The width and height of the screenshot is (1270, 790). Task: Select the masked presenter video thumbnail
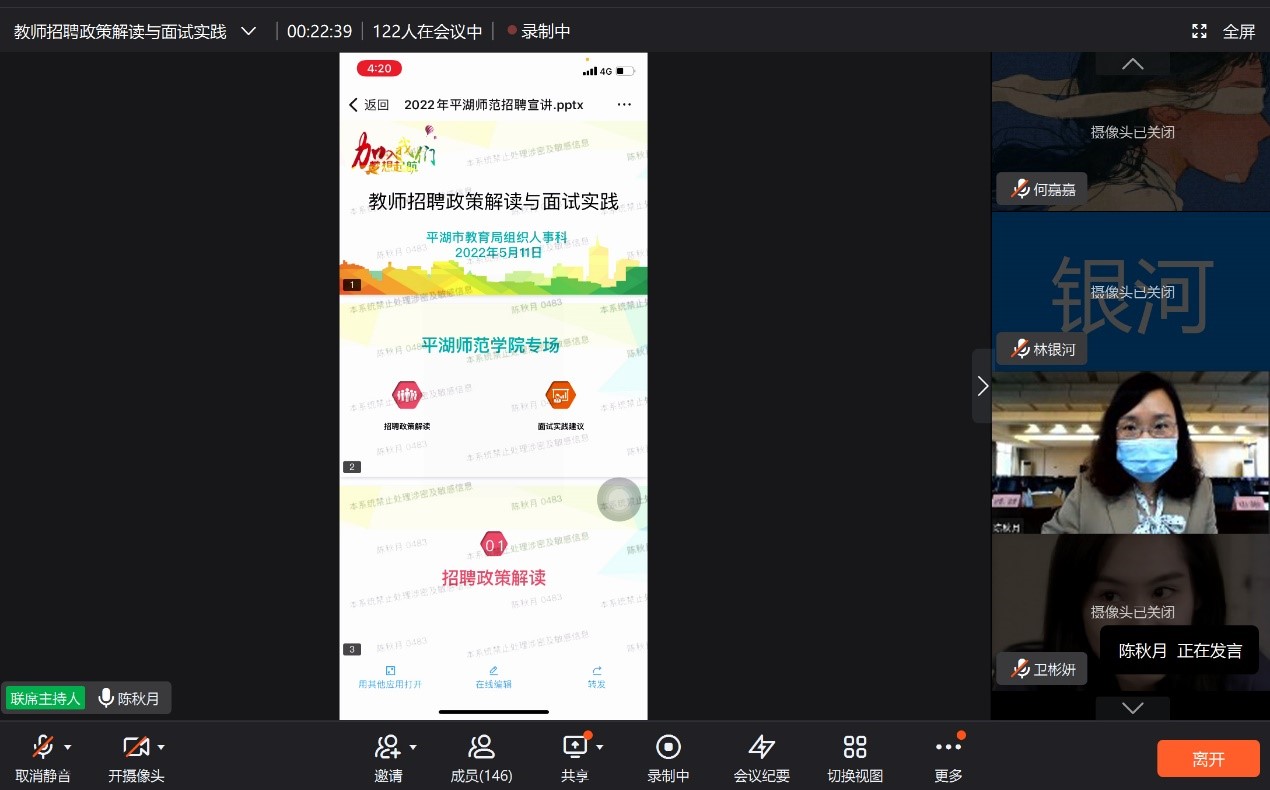tap(1130, 453)
